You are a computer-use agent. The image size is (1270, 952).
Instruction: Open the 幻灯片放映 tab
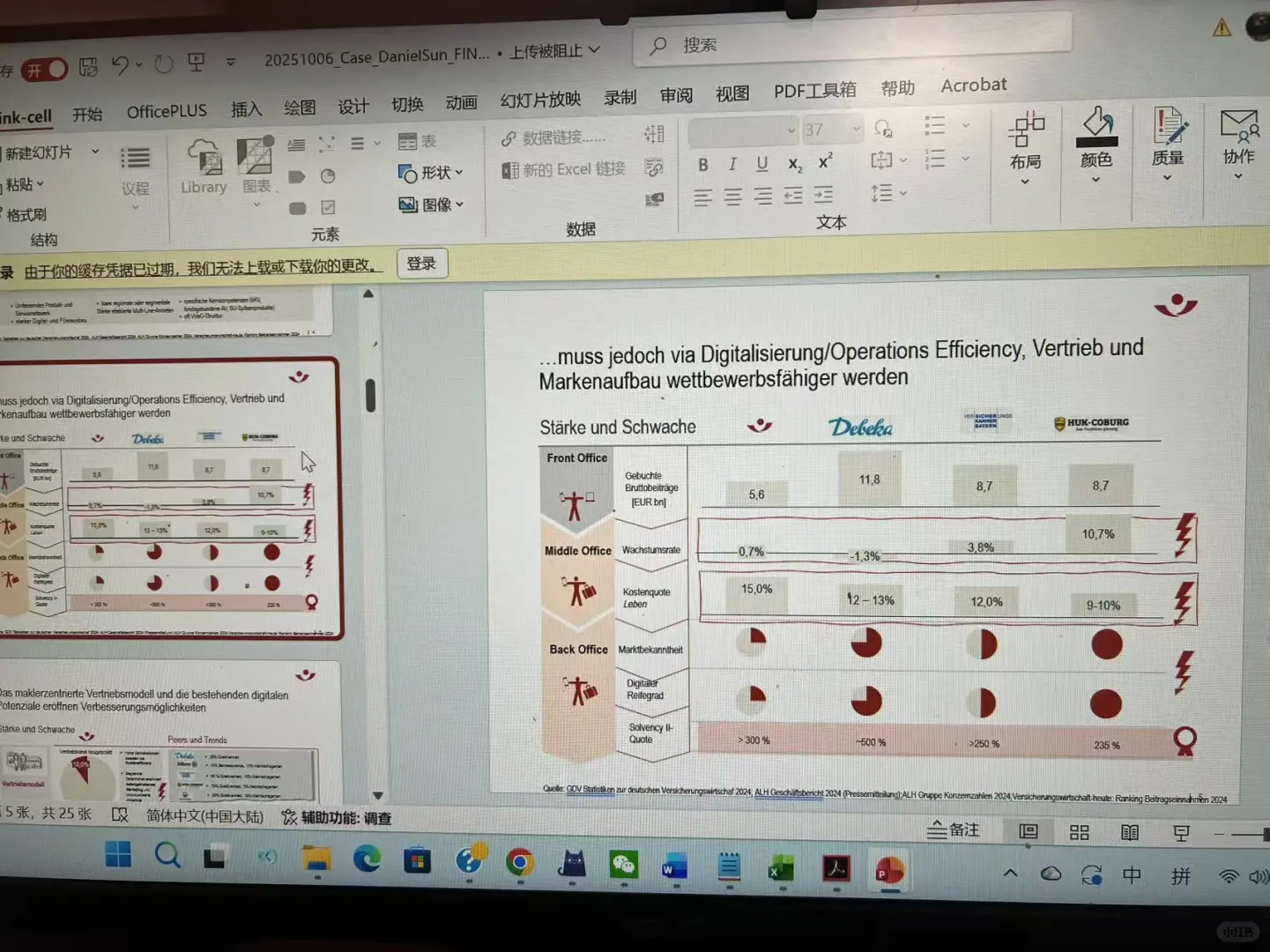[x=540, y=99]
